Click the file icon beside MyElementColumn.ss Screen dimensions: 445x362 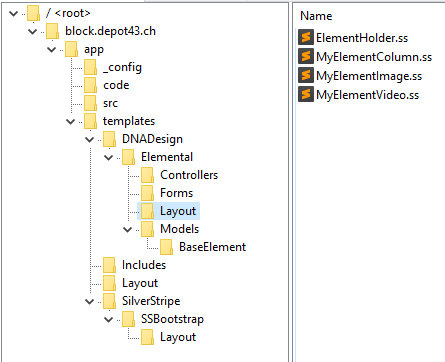coord(306,56)
